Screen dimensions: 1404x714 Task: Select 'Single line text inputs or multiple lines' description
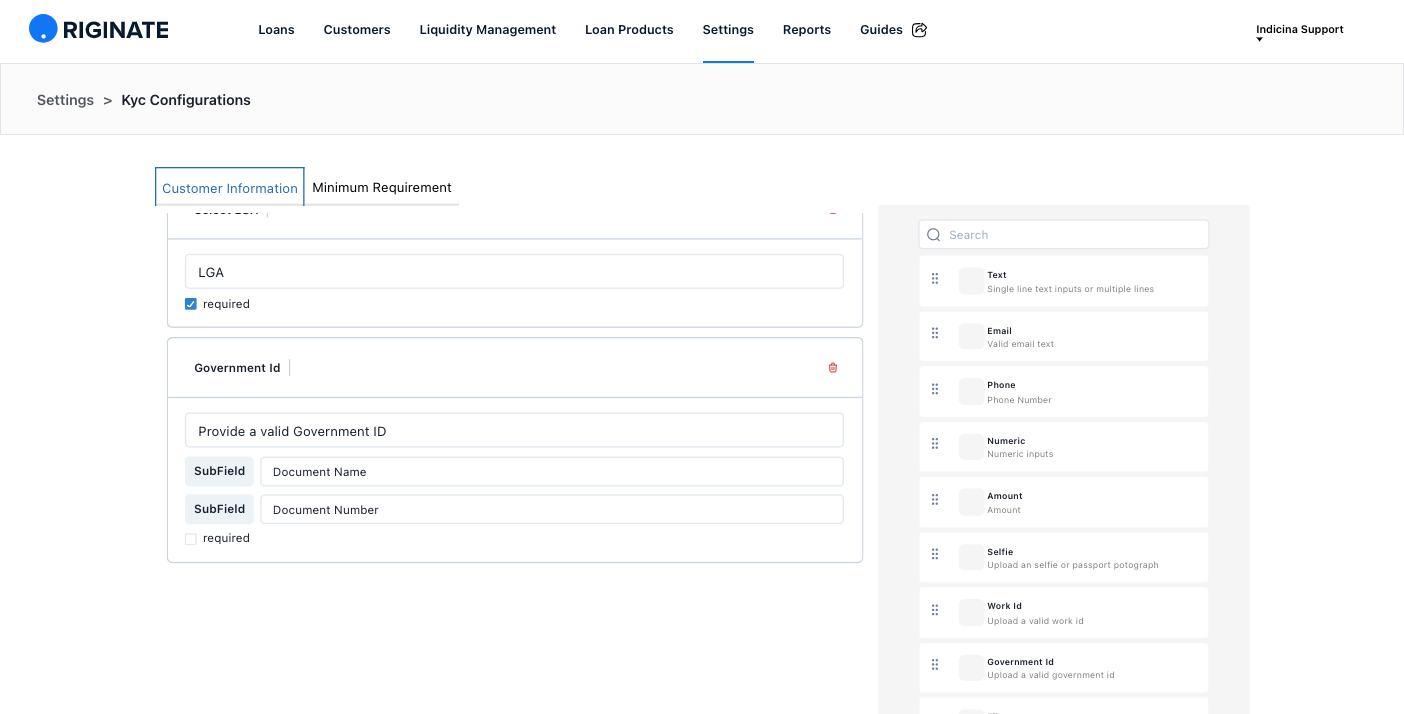click(1070, 289)
